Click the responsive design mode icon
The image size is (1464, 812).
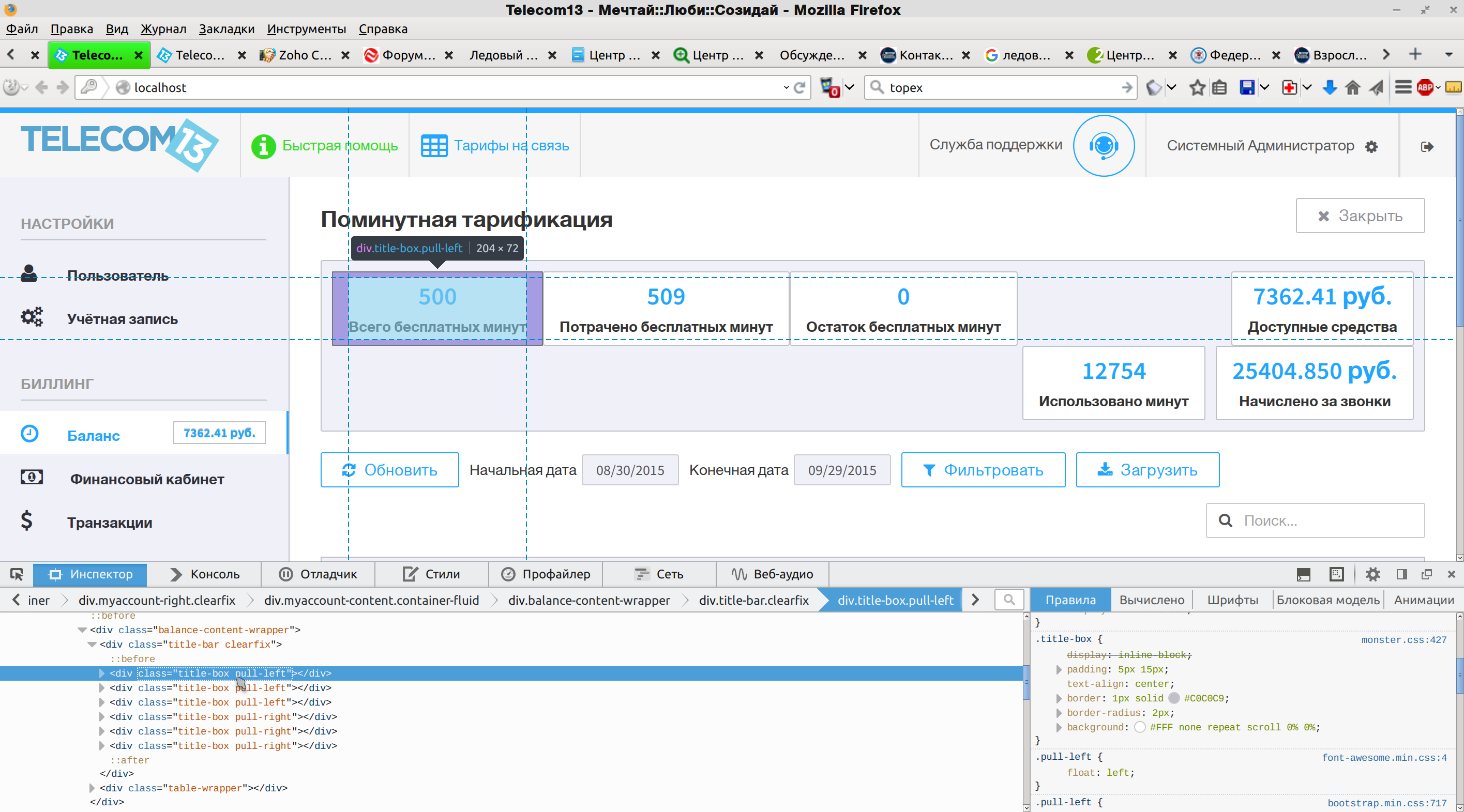click(1337, 574)
